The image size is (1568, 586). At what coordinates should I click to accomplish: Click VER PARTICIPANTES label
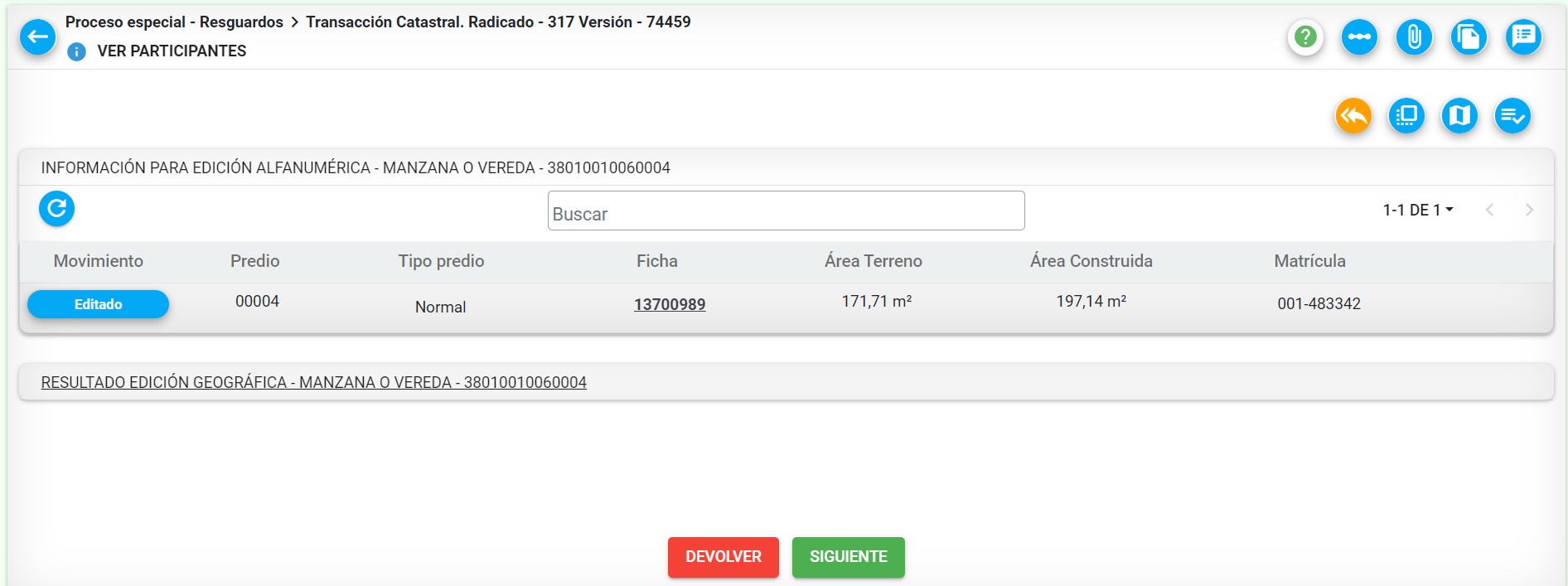point(172,51)
